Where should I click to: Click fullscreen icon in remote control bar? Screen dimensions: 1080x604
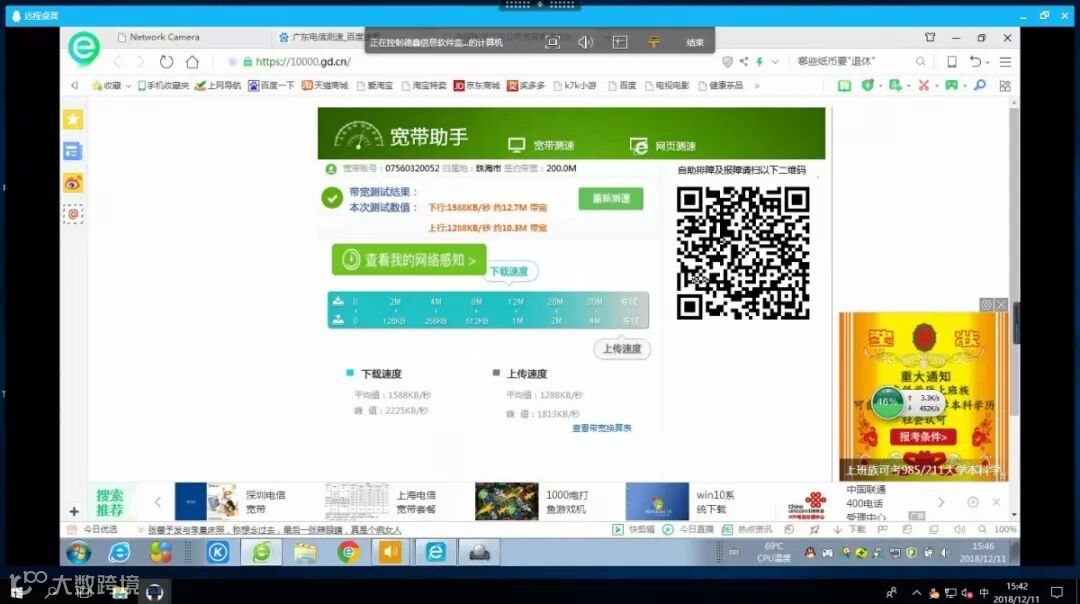point(552,42)
